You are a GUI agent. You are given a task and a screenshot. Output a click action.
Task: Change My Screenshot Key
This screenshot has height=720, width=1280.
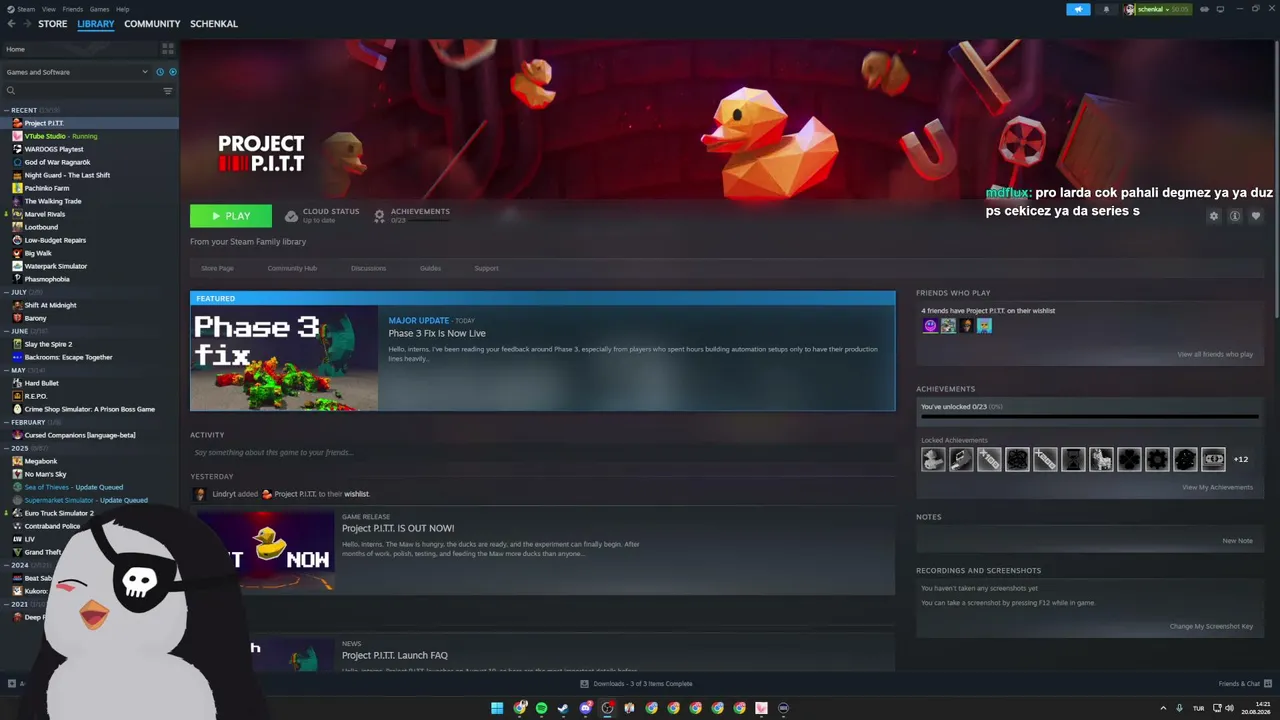coord(1211,626)
